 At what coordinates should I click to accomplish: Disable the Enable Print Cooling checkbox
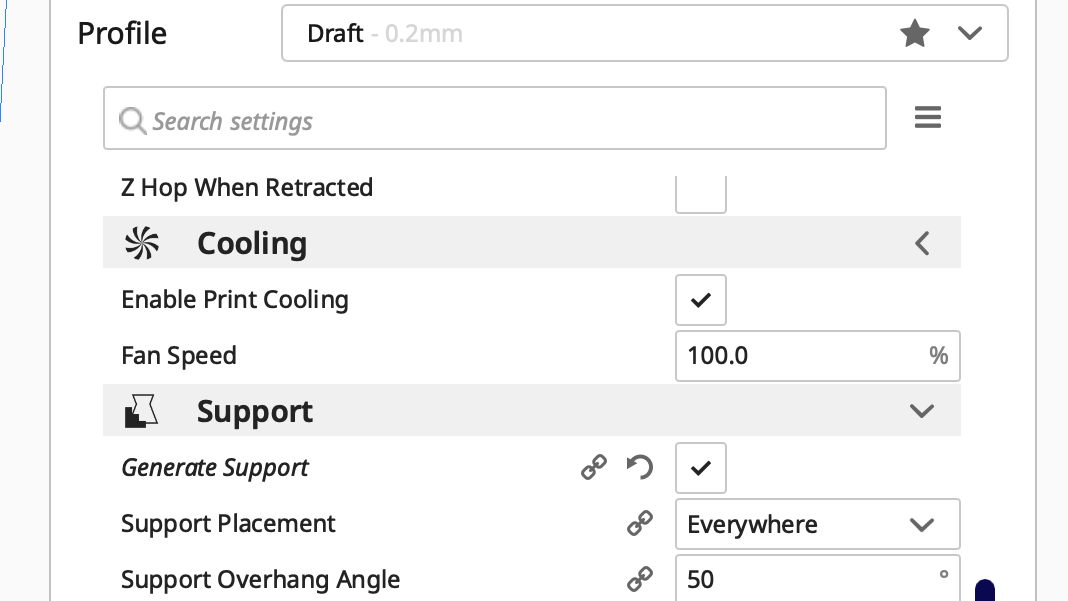click(701, 300)
